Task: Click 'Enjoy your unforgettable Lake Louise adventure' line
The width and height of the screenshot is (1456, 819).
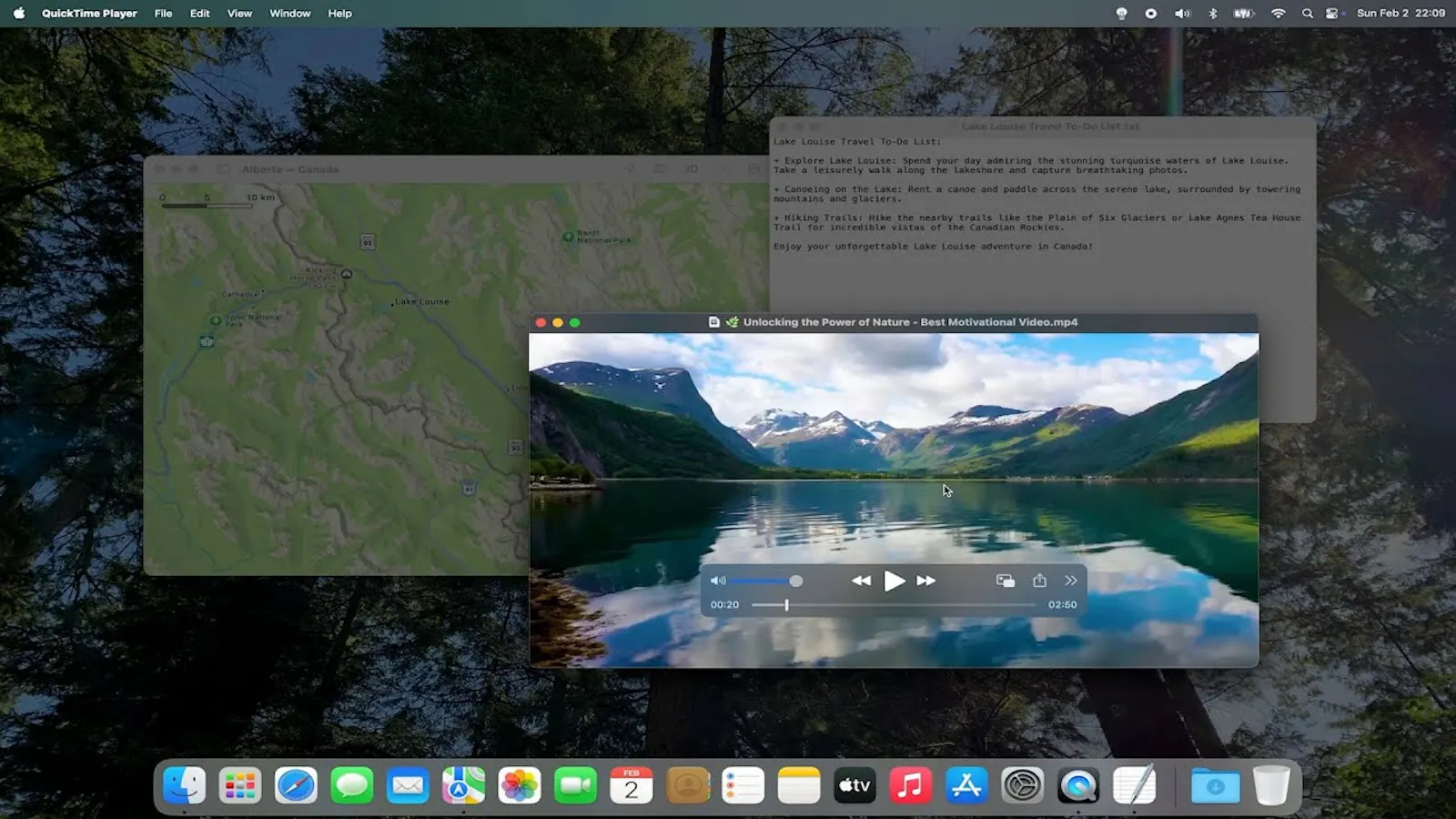Action: (x=933, y=247)
